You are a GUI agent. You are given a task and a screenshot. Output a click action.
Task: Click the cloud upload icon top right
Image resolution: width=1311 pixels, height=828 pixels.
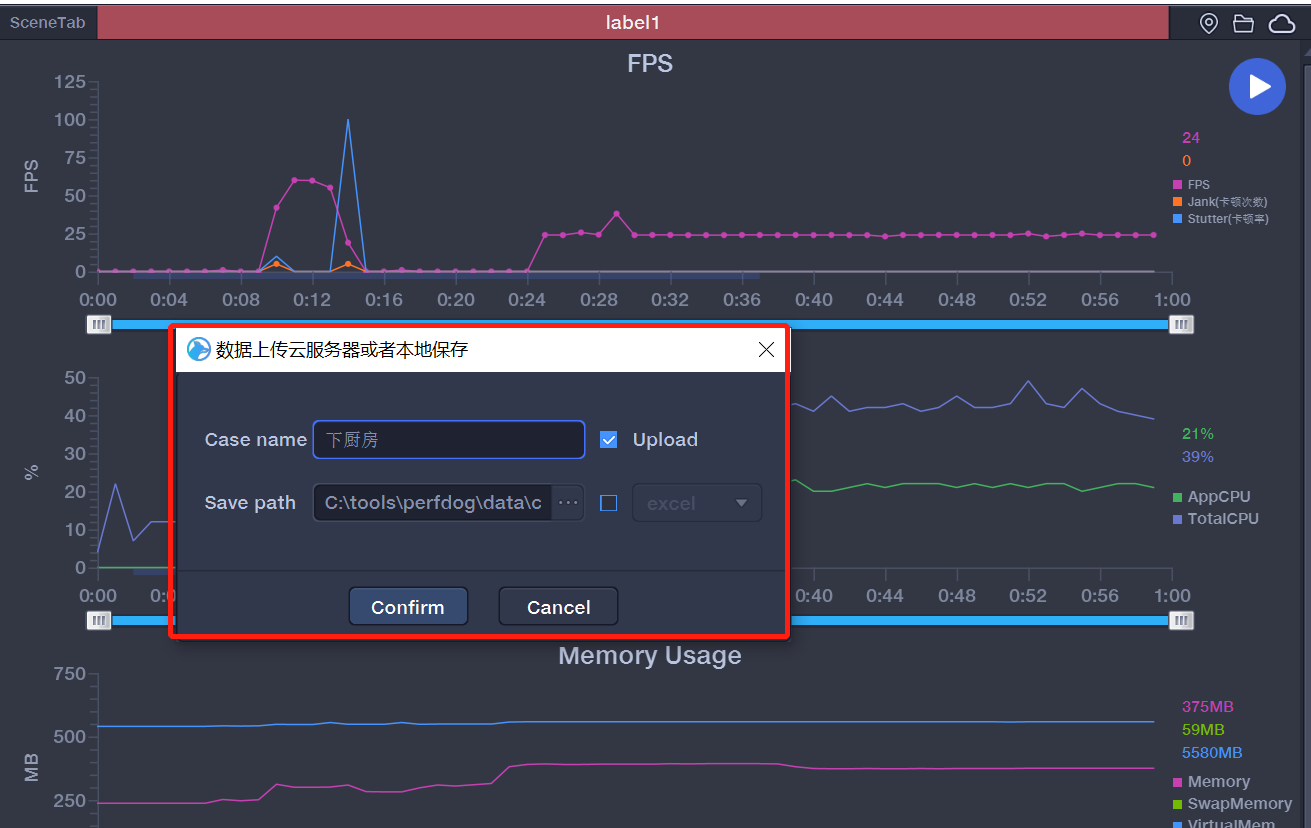tap(1282, 23)
